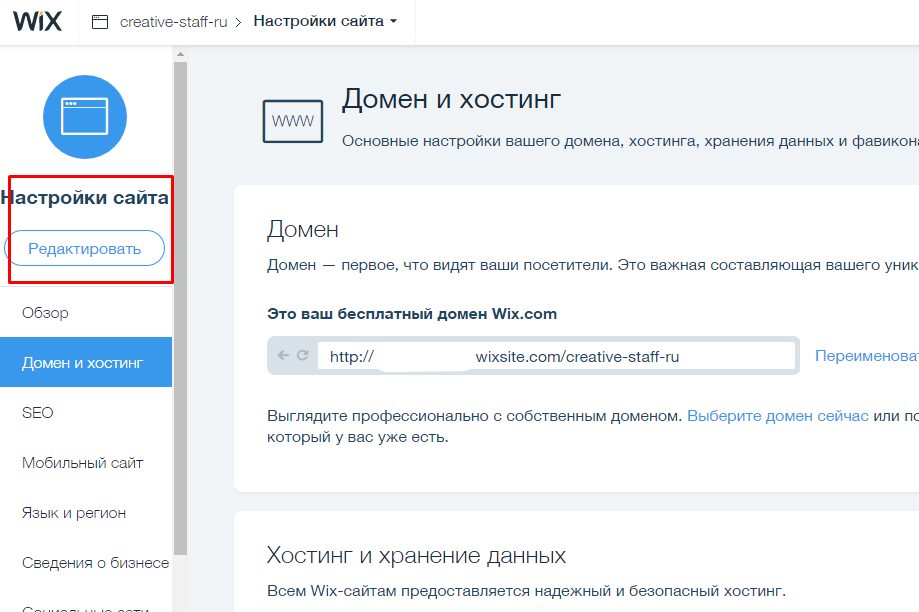This screenshot has height=612, width=919.
Task: Click the Выберите домен сейчас link
Action: 778,416
